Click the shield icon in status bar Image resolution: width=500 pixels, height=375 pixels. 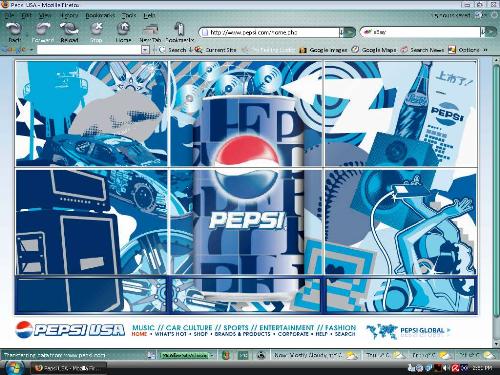tap(226, 355)
